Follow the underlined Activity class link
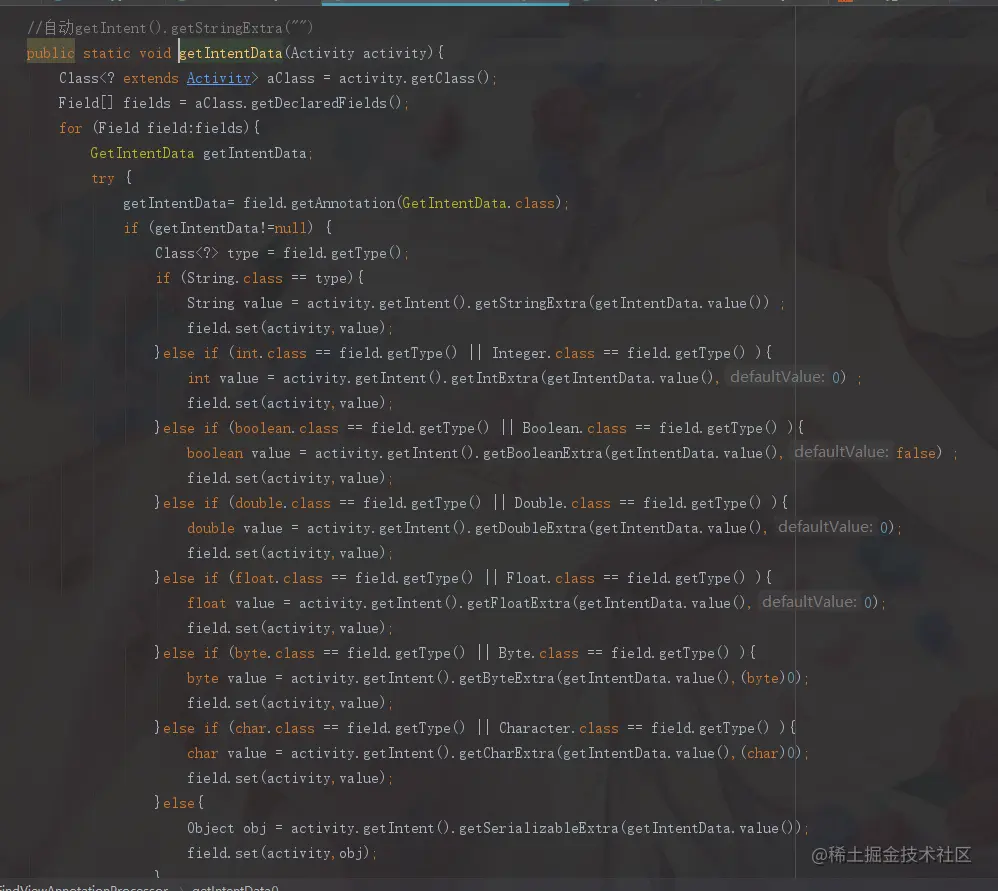 click(x=218, y=78)
